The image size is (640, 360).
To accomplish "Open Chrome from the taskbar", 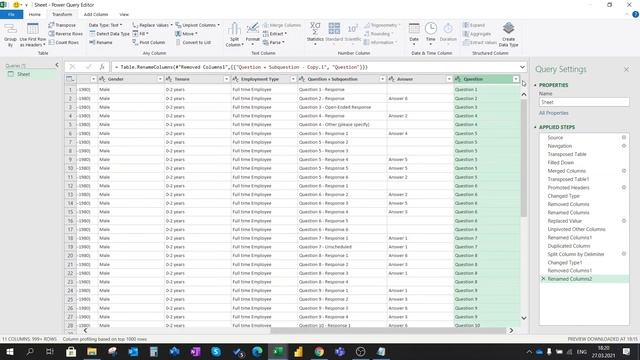I will [x=319, y=351].
